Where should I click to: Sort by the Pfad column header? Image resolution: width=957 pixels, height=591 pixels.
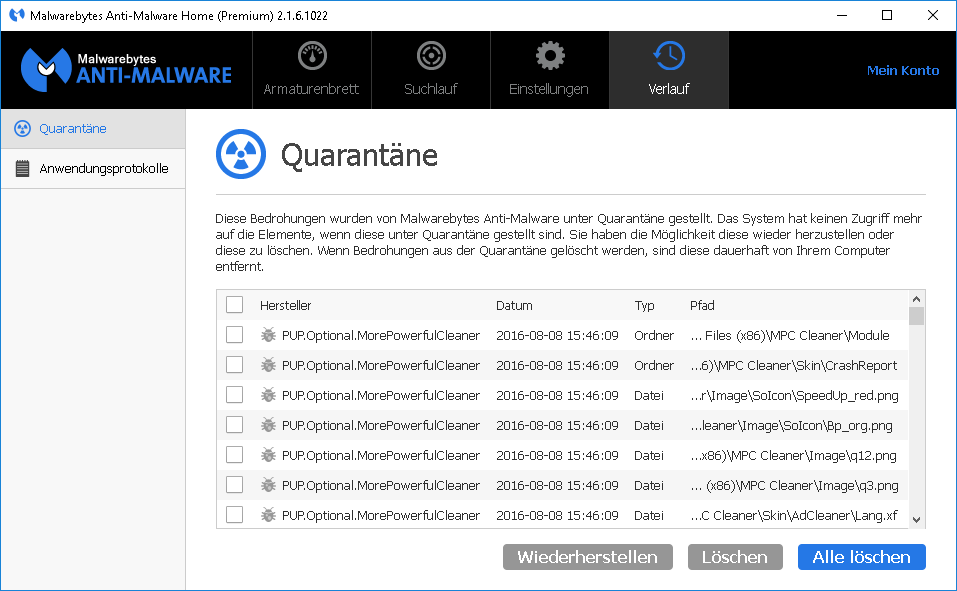702,305
